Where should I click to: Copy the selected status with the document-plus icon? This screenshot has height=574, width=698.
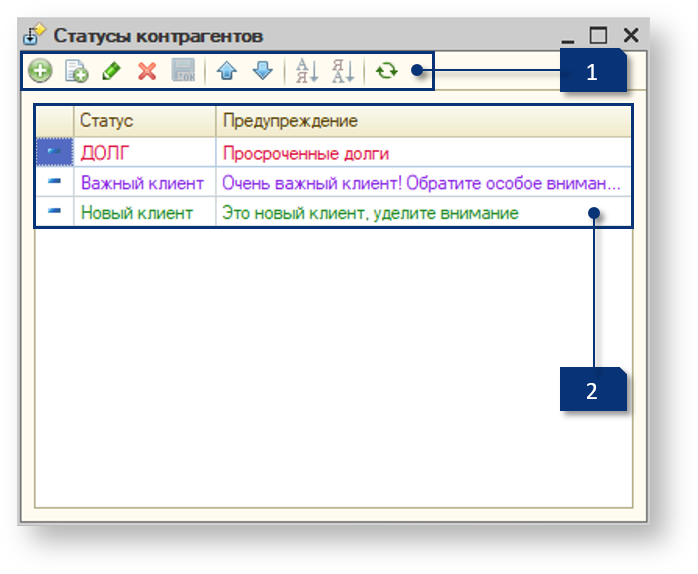coord(76,71)
